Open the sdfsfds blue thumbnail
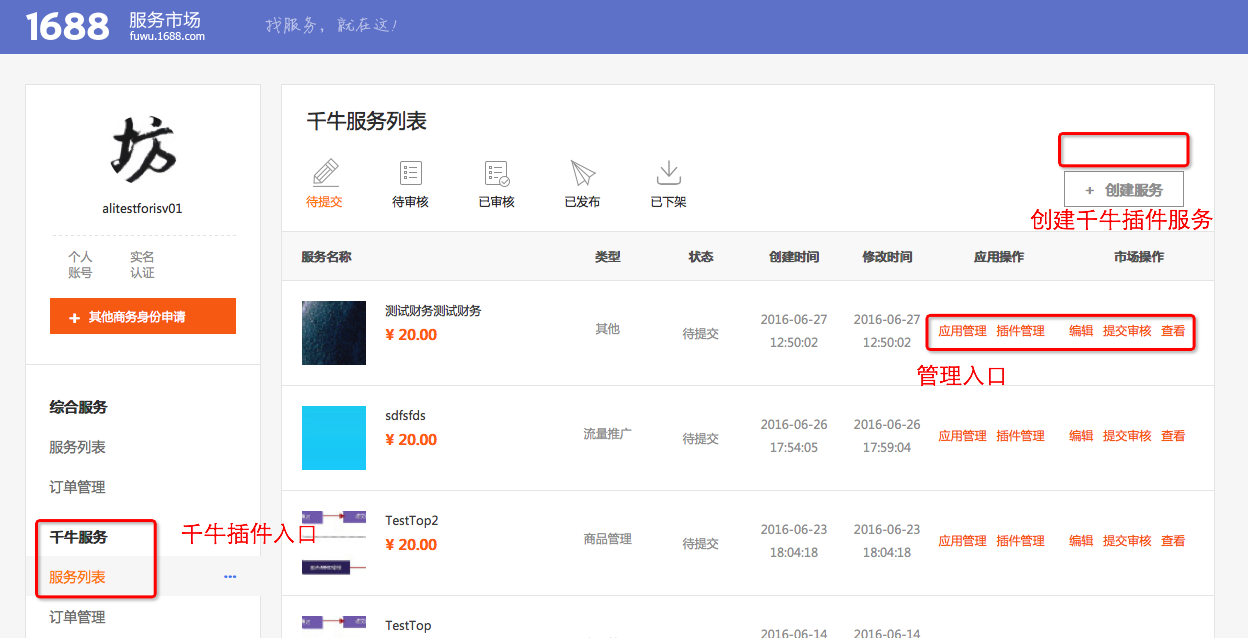Screen dimensions: 1248x638 pos(334,438)
